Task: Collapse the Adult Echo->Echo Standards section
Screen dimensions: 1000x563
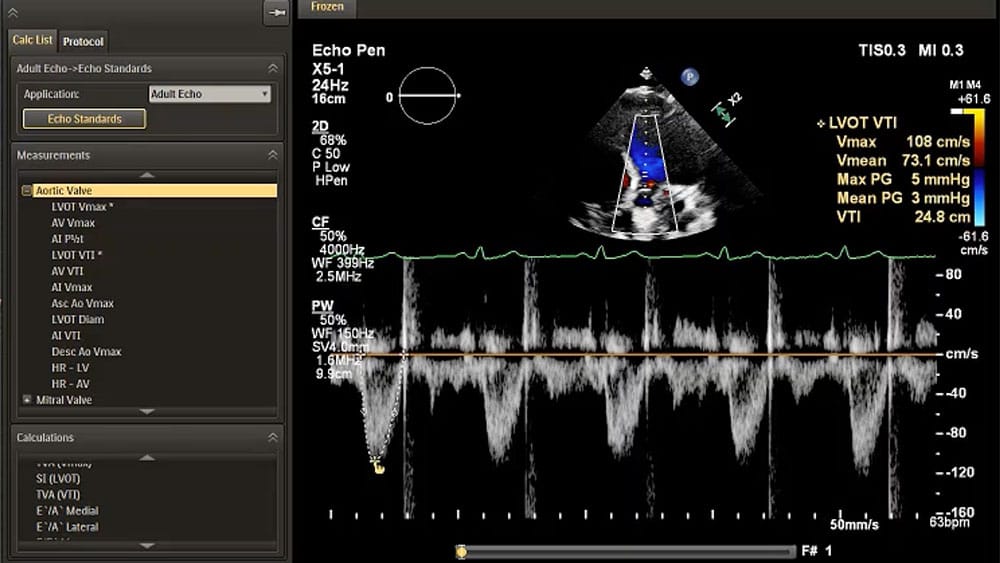Action: point(273,68)
